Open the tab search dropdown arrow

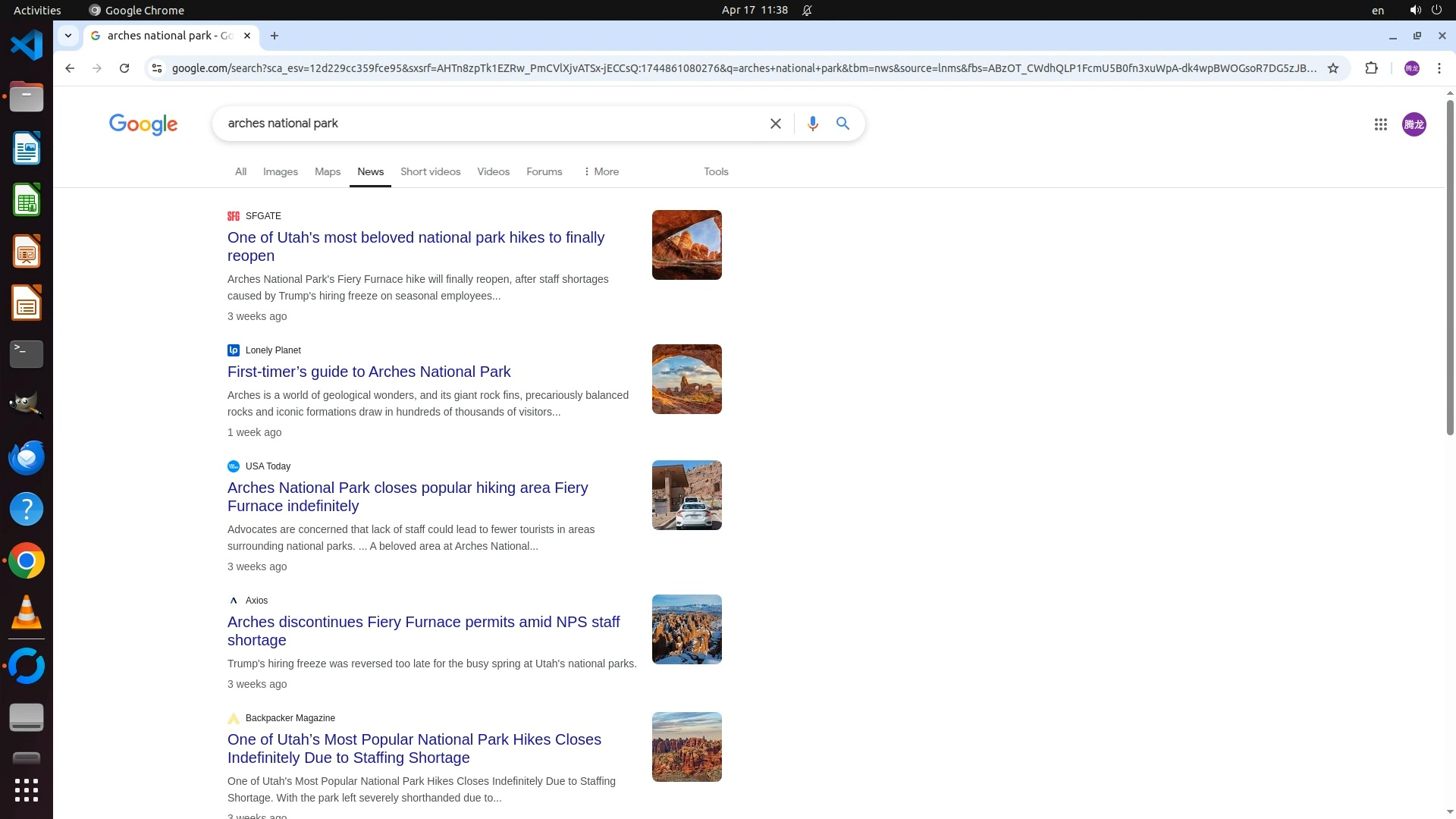(x=68, y=36)
